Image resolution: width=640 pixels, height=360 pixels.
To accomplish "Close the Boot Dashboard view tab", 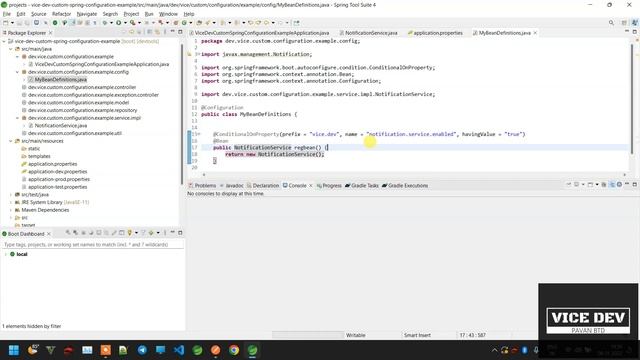I will [x=49, y=234].
